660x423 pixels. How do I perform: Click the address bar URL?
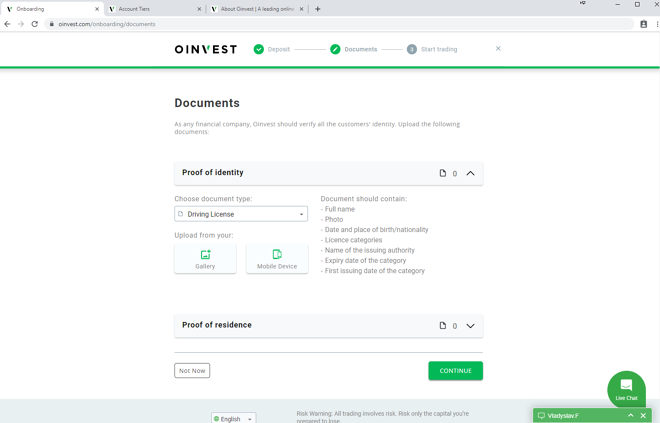[x=107, y=24]
